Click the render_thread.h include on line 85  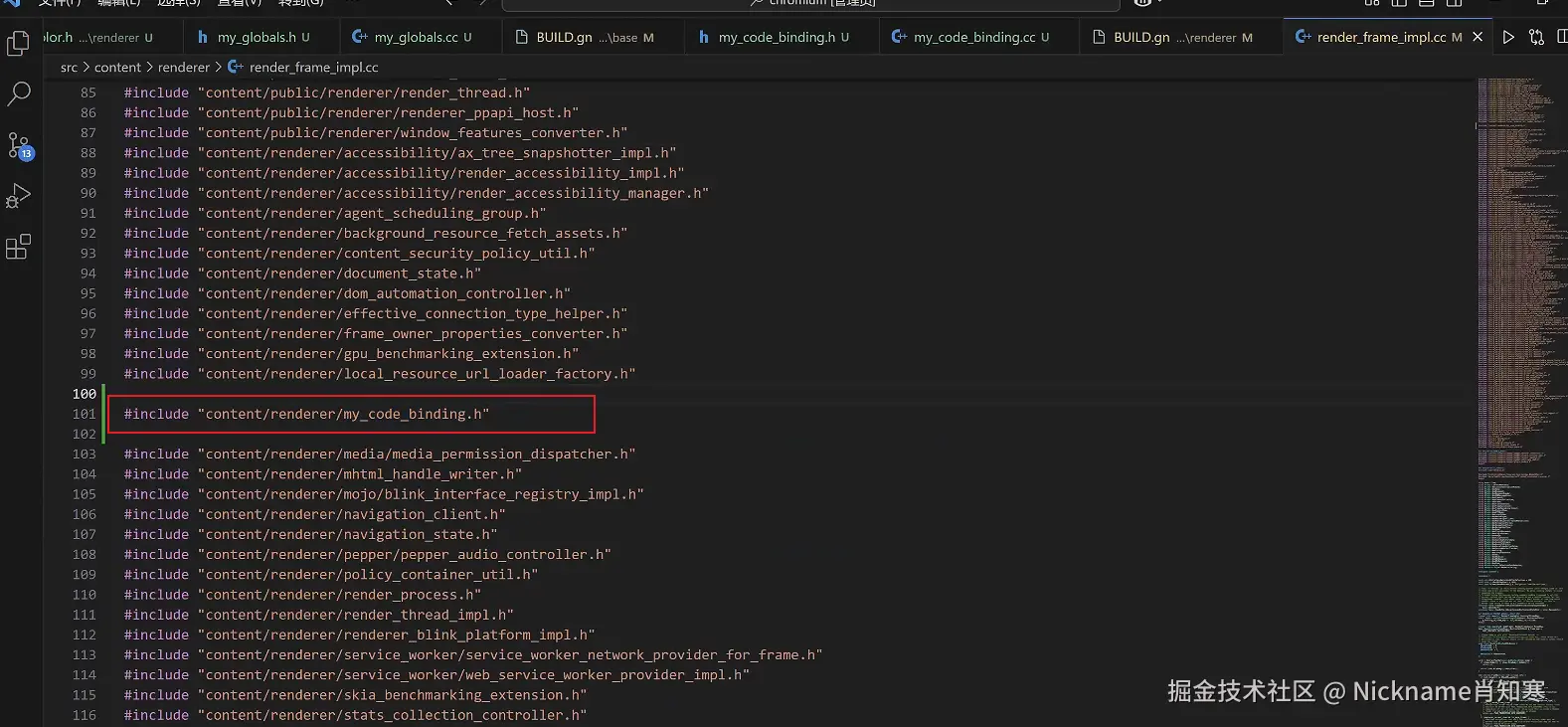click(327, 92)
